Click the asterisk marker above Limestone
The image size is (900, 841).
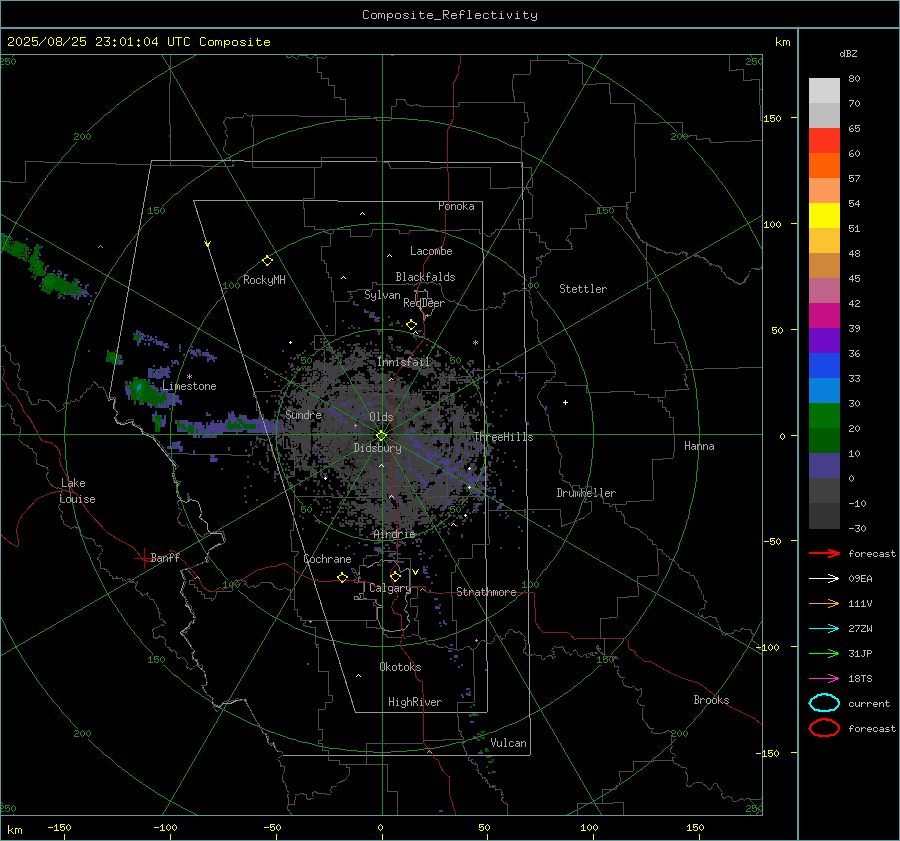pos(189,377)
